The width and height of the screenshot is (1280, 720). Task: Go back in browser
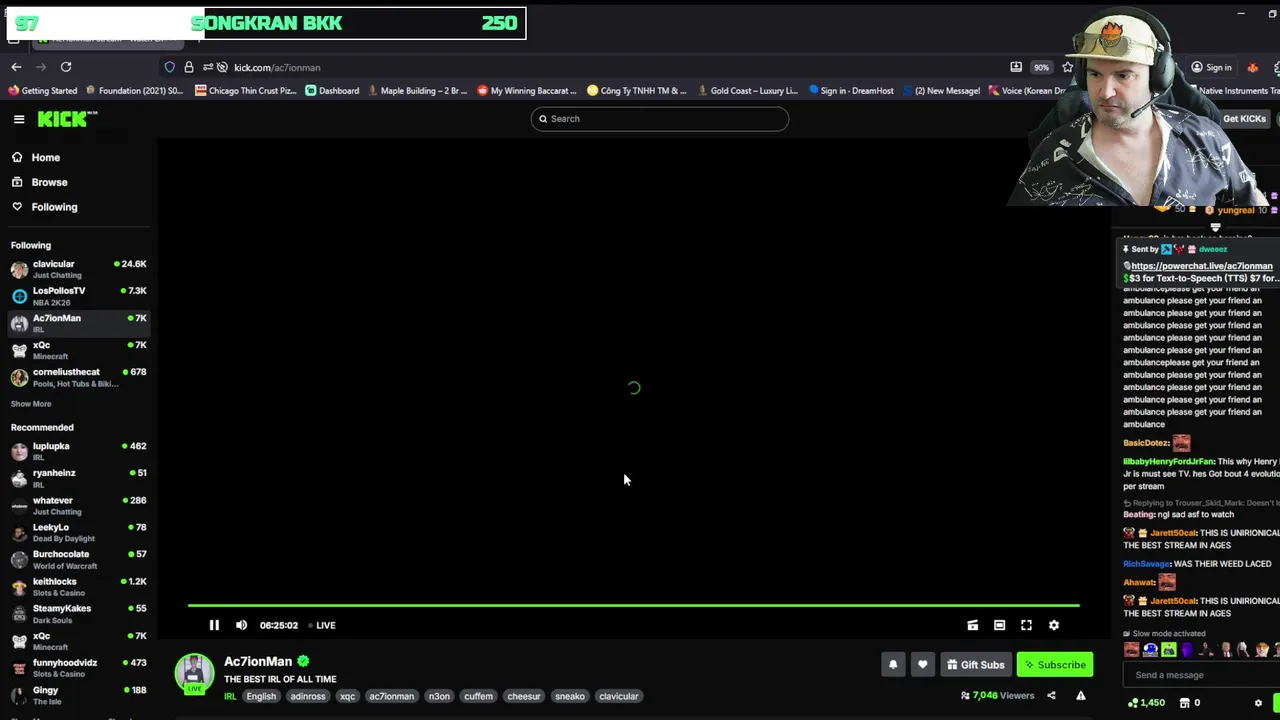(16, 67)
